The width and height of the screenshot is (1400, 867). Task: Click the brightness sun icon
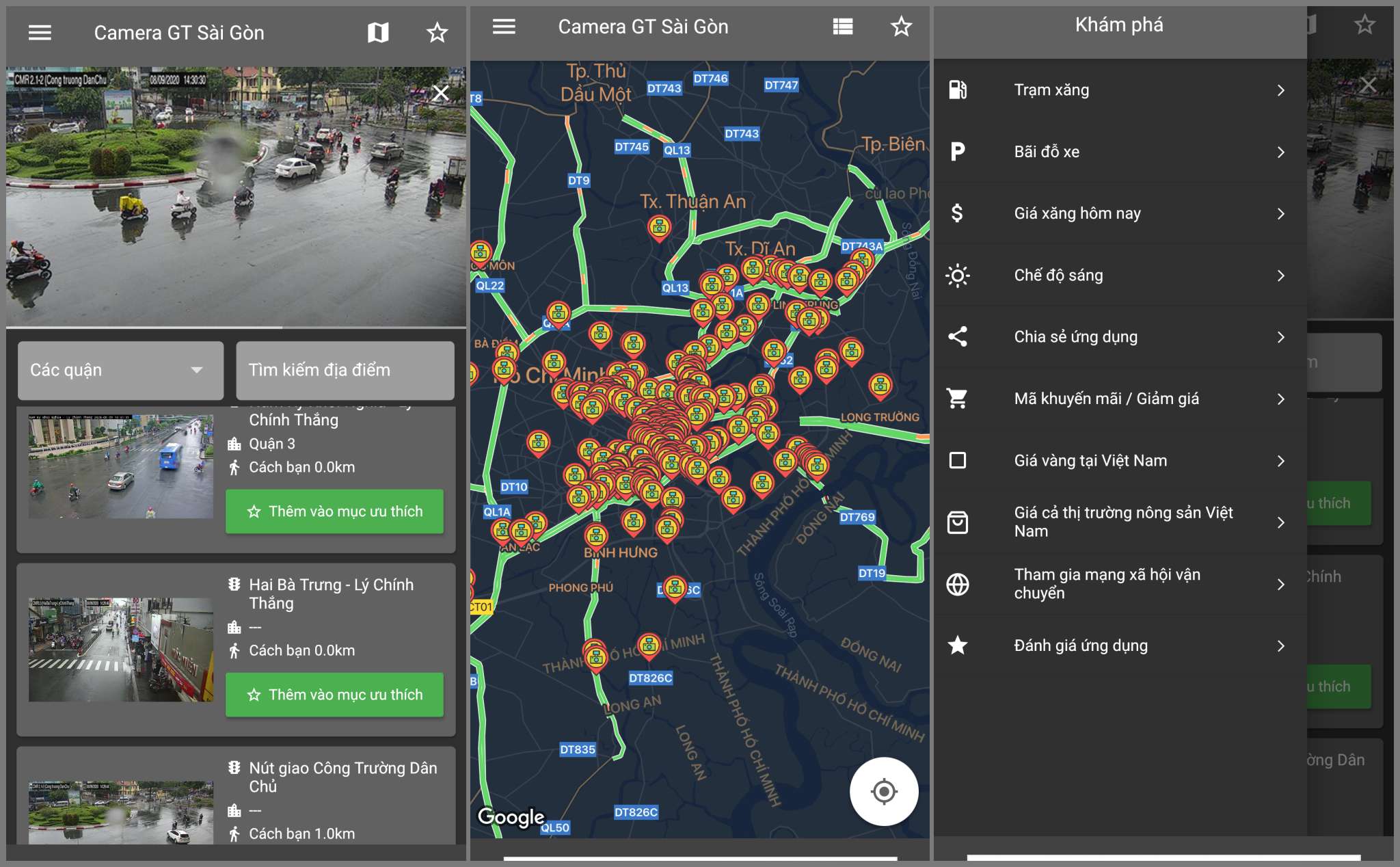click(958, 276)
